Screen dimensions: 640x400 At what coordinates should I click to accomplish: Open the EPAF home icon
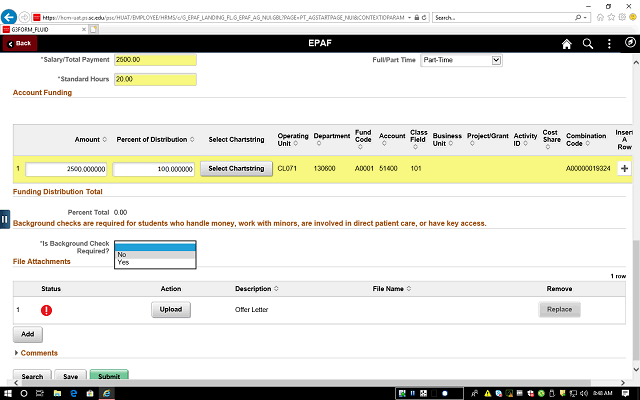tap(567, 44)
